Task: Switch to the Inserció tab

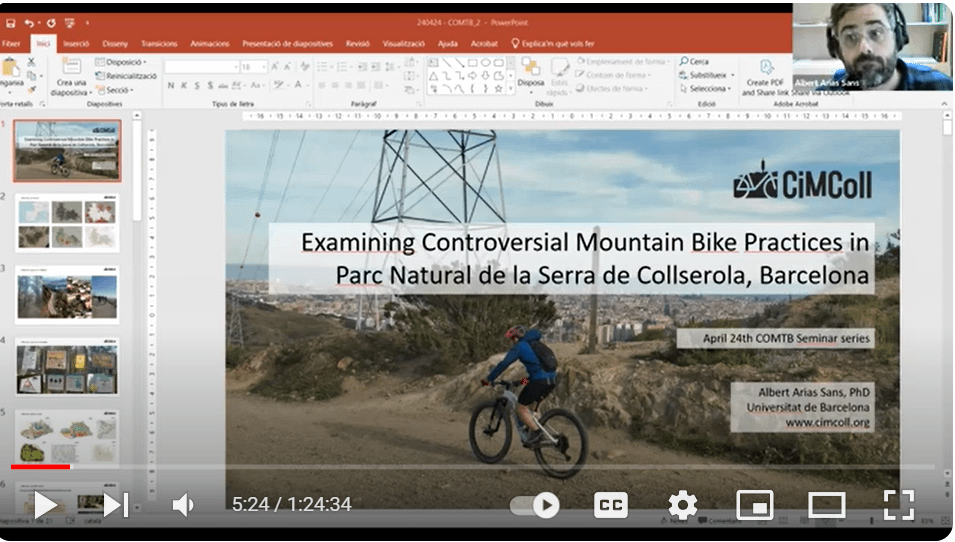Action: pyautogui.click(x=76, y=44)
